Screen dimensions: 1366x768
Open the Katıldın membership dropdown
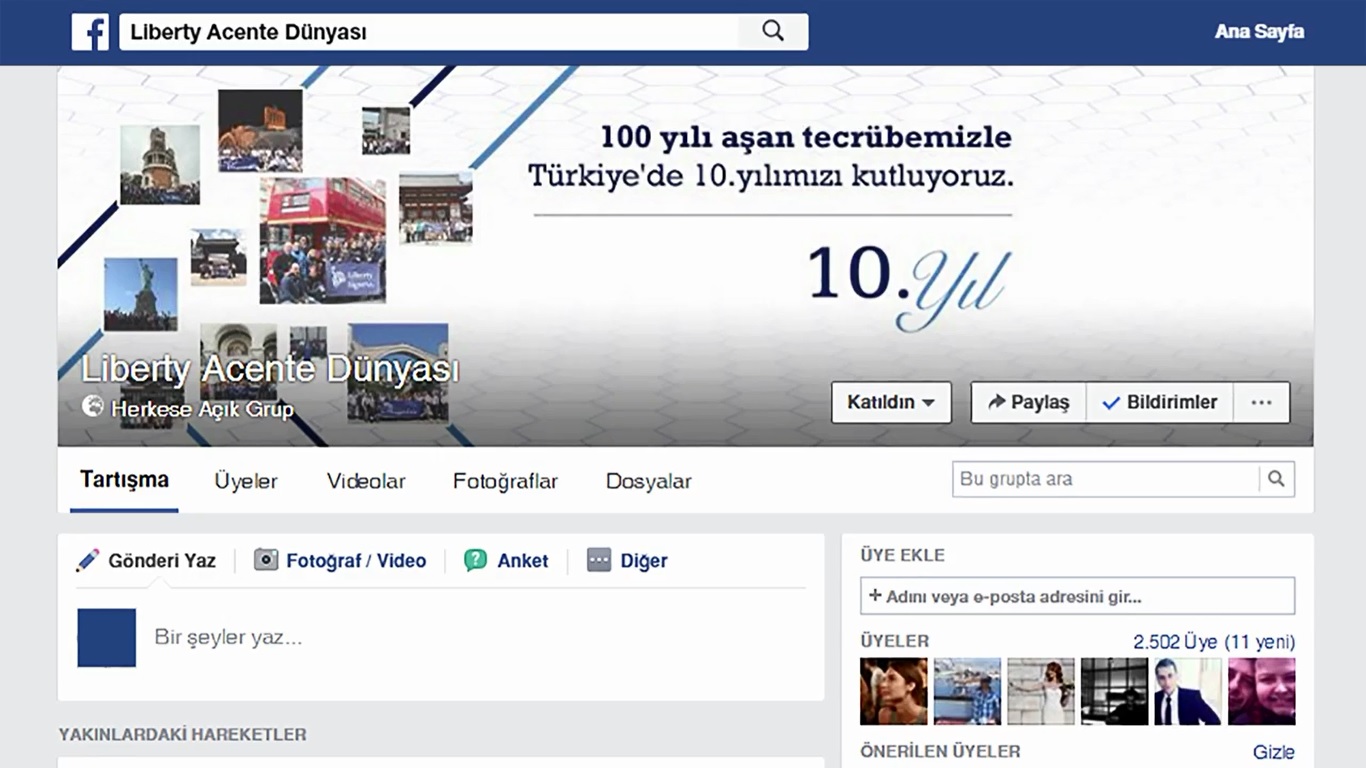point(890,402)
